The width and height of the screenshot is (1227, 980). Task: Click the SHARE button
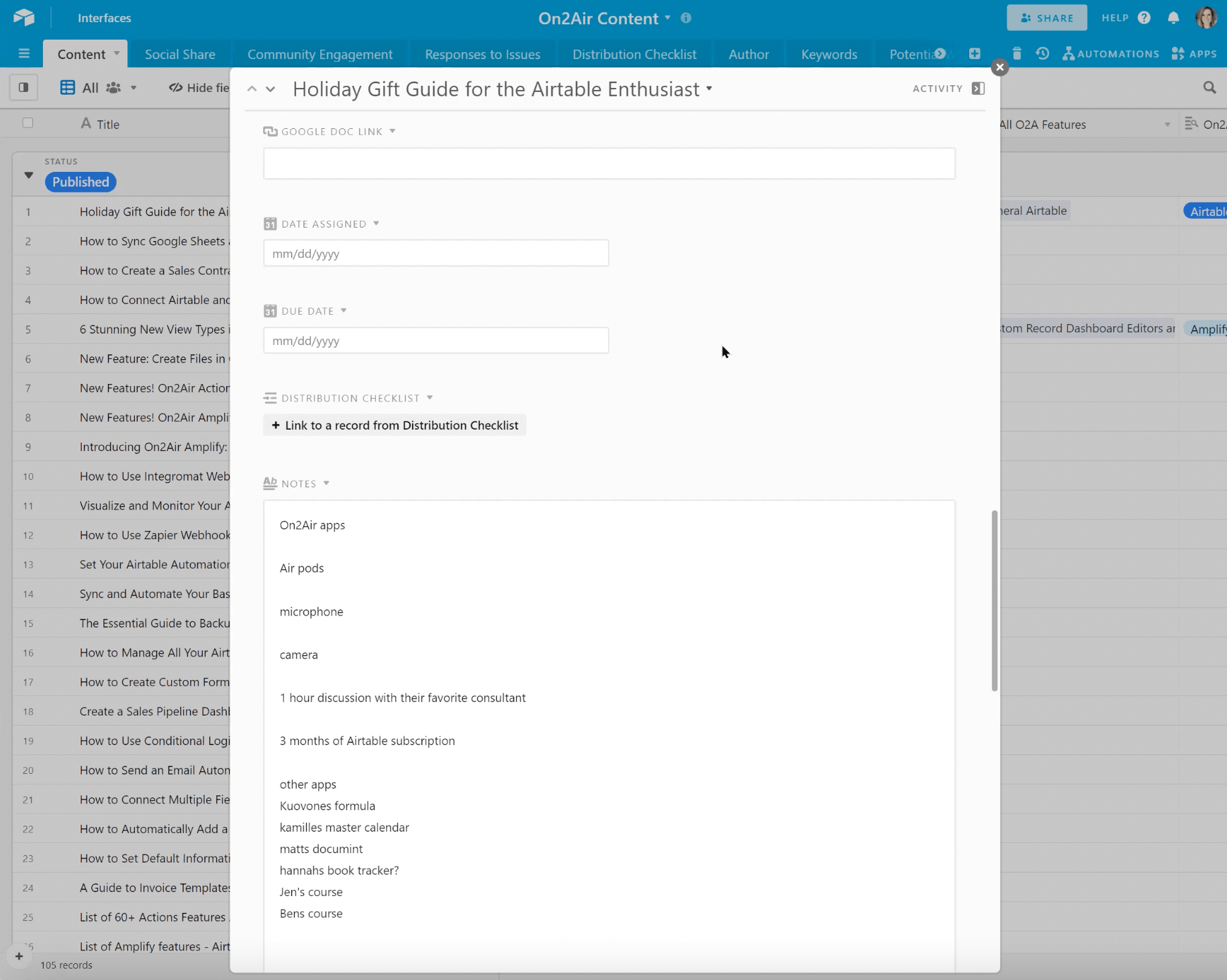(x=1046, y=17)
